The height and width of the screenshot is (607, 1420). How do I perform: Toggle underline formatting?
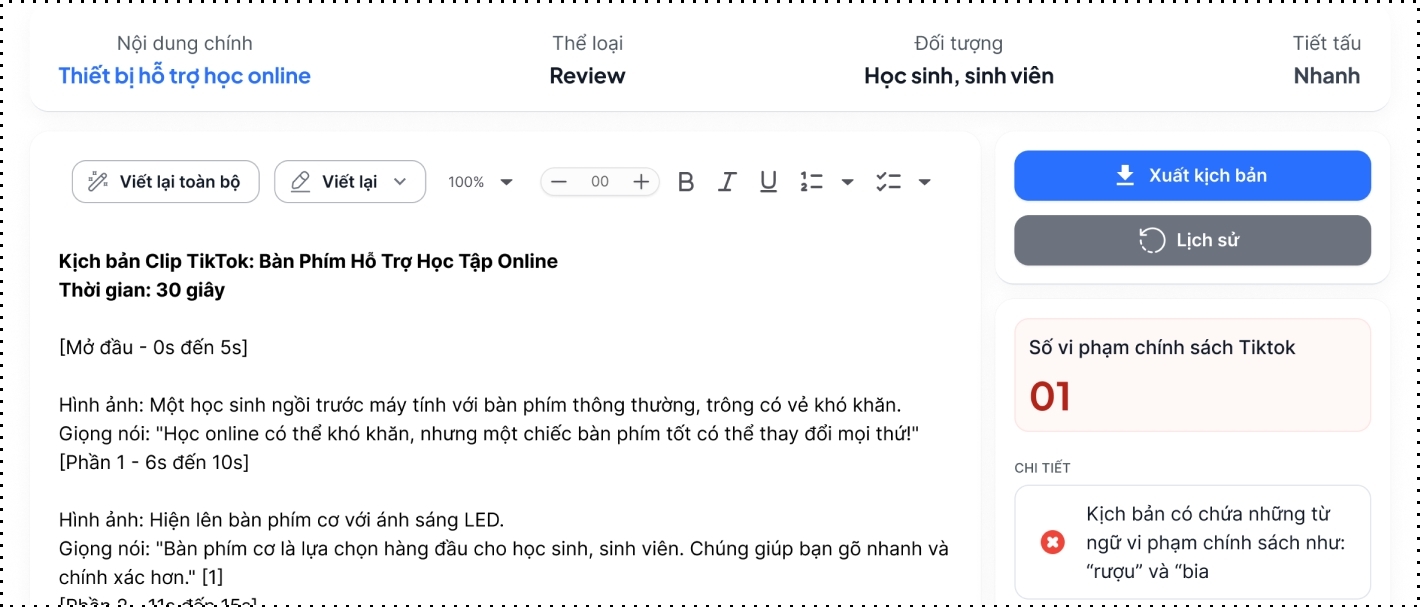pyautogui.click(x=768, y=182)
